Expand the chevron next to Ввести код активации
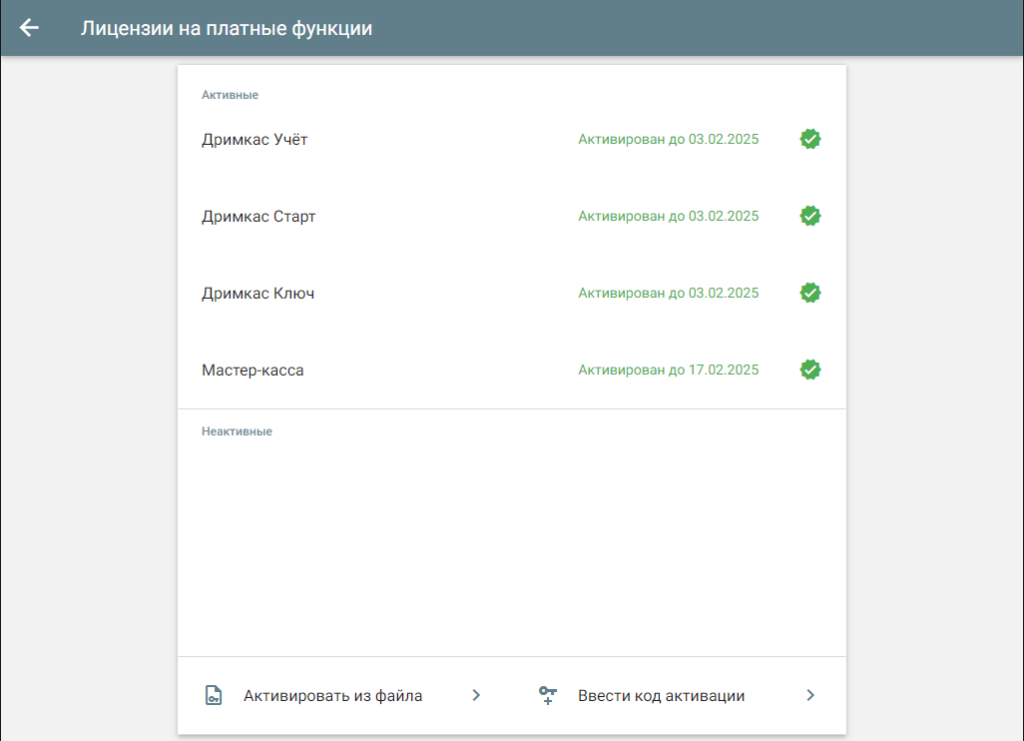The image size is (1024, 741). pos(810,696)
